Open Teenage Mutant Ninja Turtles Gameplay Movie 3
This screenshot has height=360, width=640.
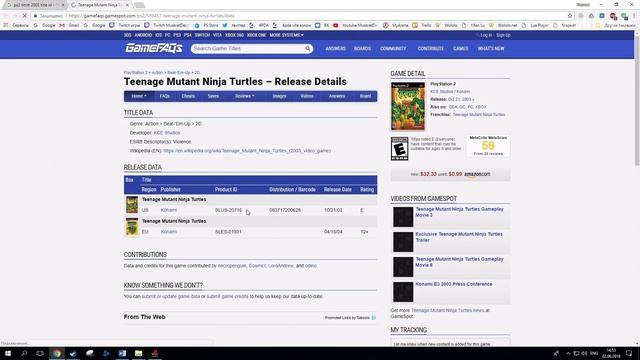pos(459,212)
